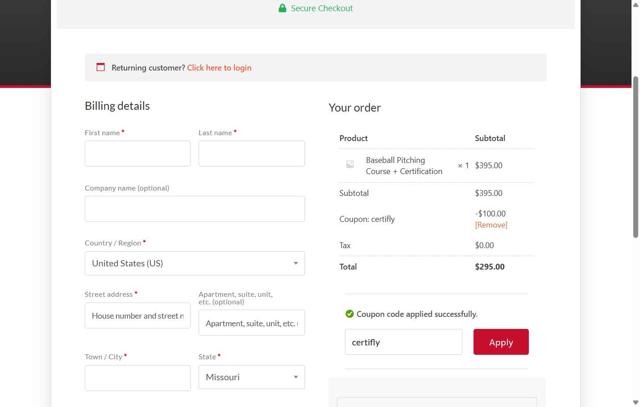Click the Subtotal row $395.00 value
Image resolution: width=640 pixels, height=407 pixels.
(488, 193)
